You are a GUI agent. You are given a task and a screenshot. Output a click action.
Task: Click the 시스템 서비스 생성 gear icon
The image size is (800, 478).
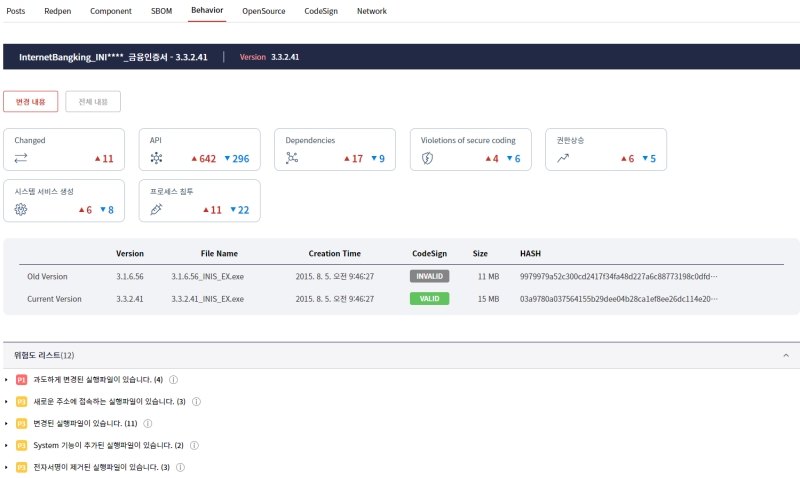coord(21,209)
